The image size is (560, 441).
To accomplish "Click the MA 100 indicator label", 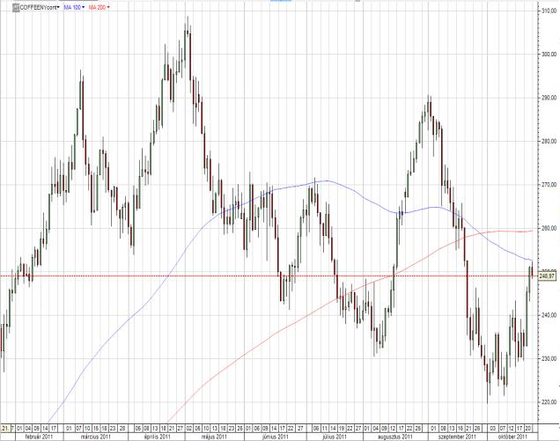I will [72, 7].
